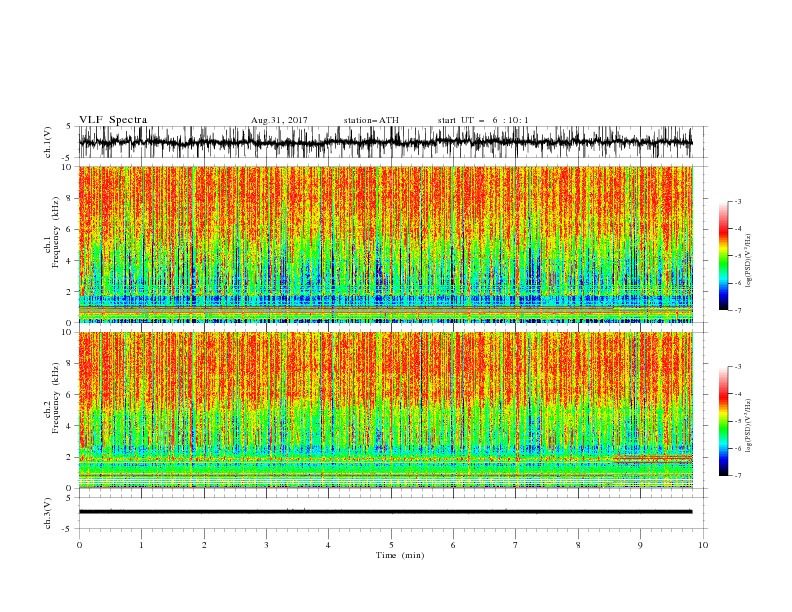Click the "-7" tick on the ch.2 colorbar
Viewport: 792px width, 612px height.
[x=738, y=476]
